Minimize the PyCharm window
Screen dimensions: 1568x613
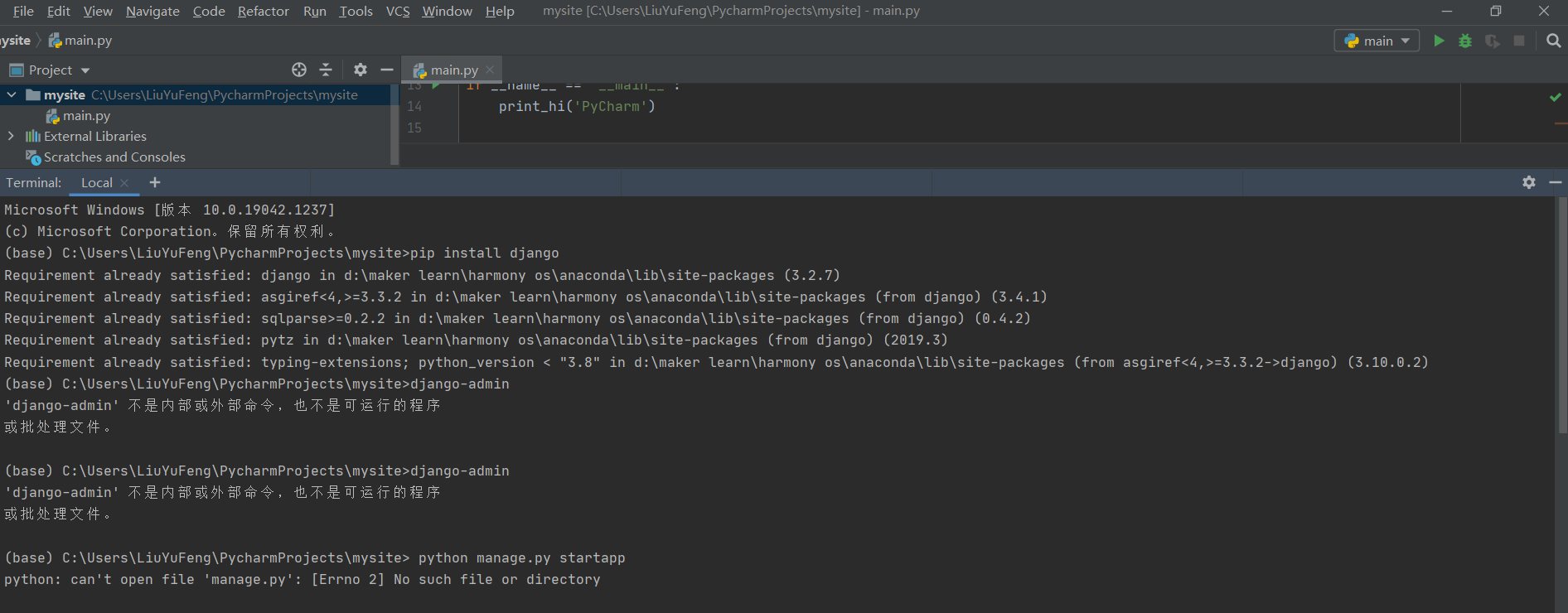click(1447, 11)
